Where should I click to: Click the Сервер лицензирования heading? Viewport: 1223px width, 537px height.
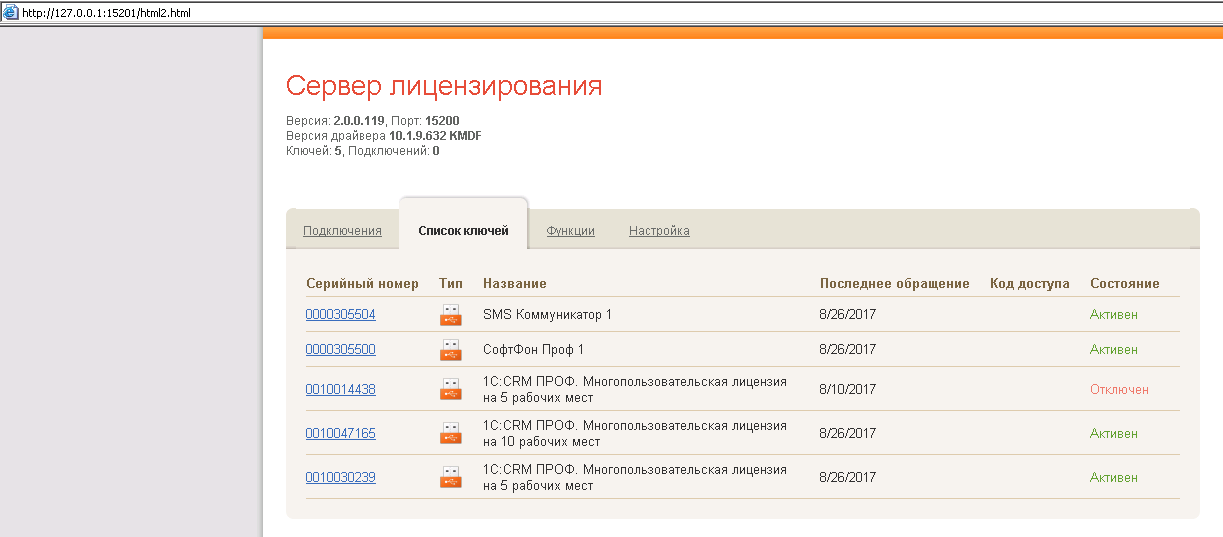(x=444, y=86)
